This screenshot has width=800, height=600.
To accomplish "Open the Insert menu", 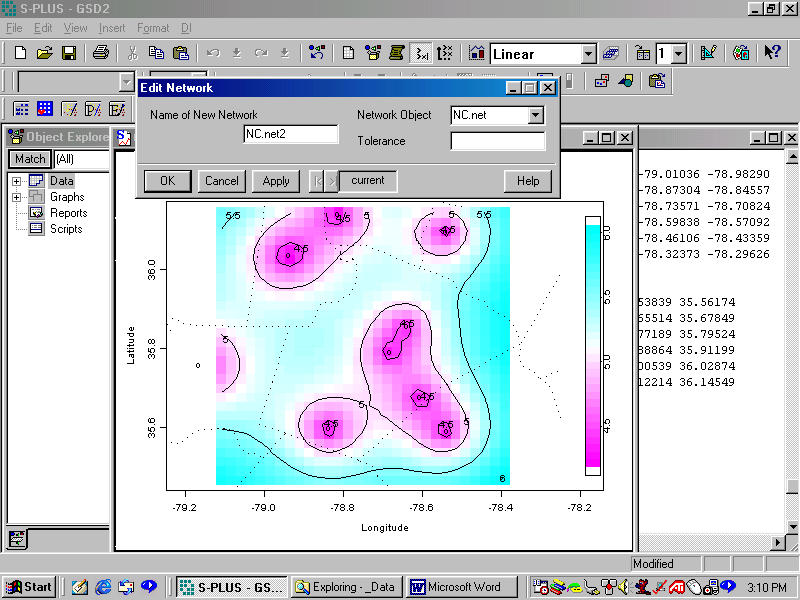I will pyautogui.click(x=112, y=28).
